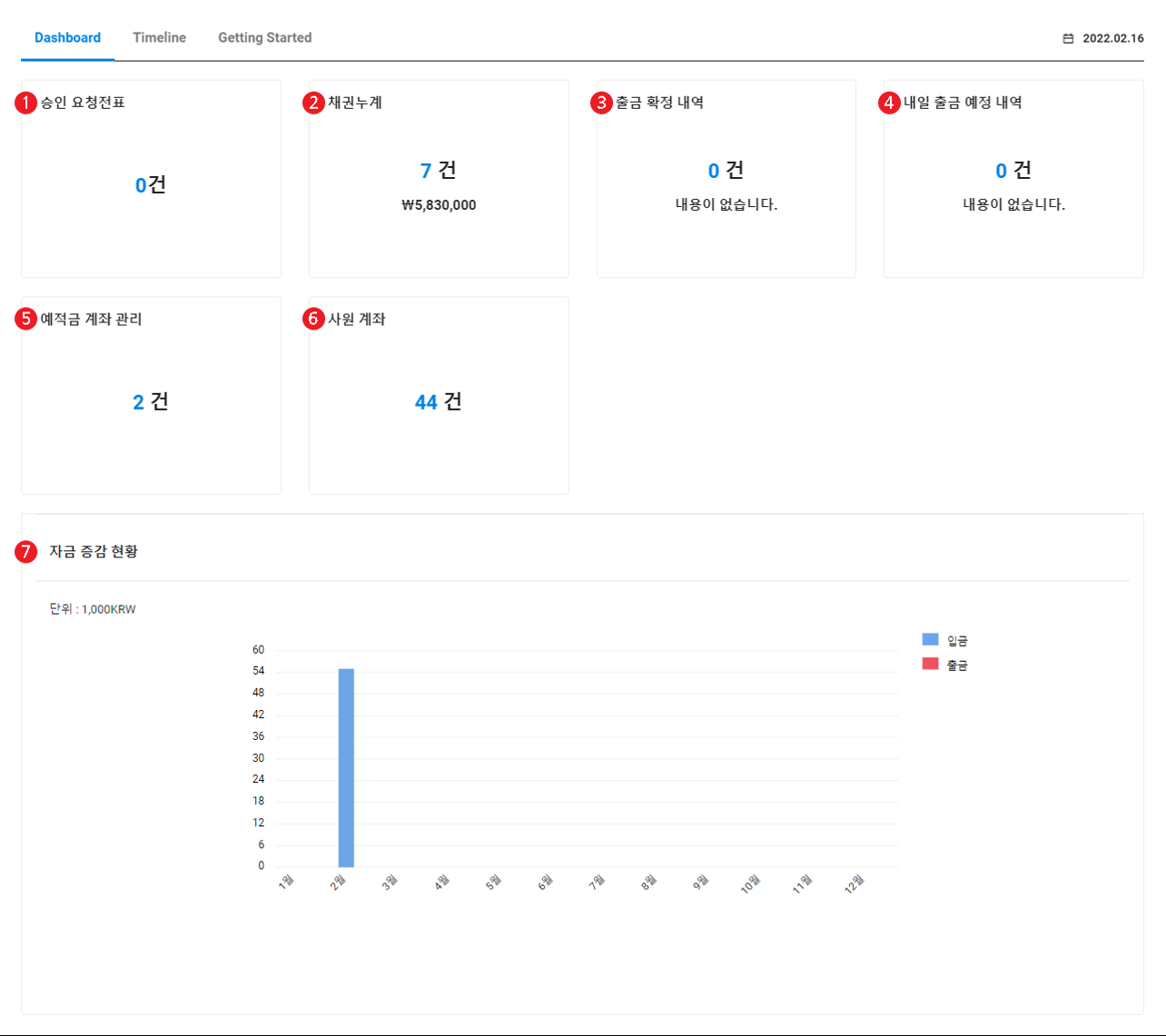Click red marker number 3

pos(601,103)
